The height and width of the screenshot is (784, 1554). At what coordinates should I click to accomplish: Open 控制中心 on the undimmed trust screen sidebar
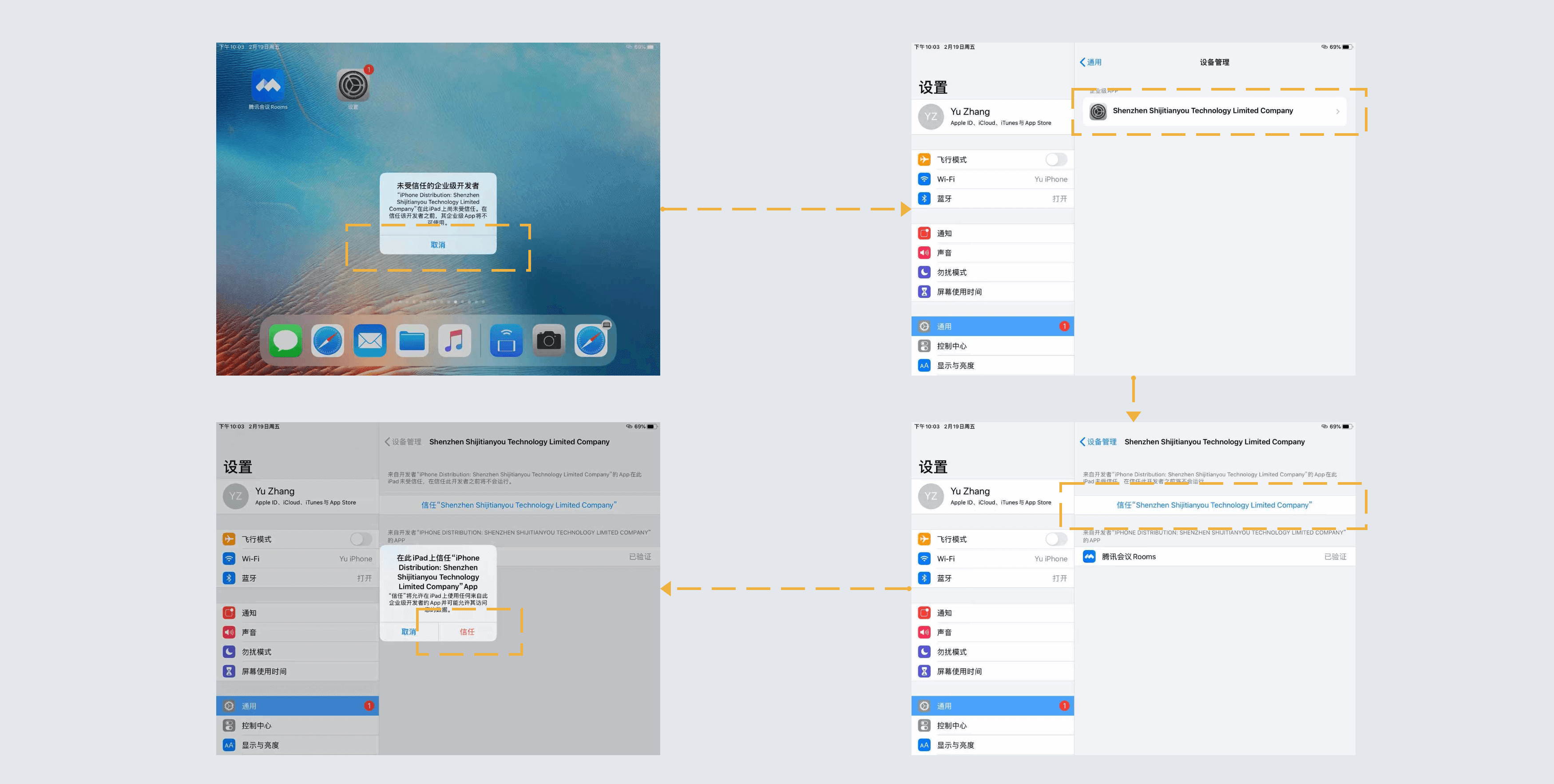[x=992, y=725]
